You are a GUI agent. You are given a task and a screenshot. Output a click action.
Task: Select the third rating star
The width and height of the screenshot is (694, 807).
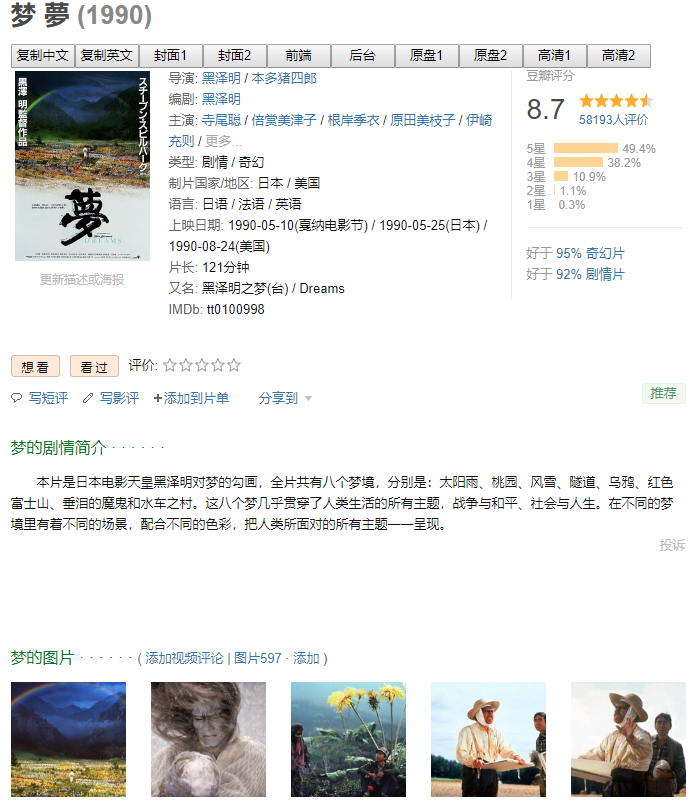(202, 365)
